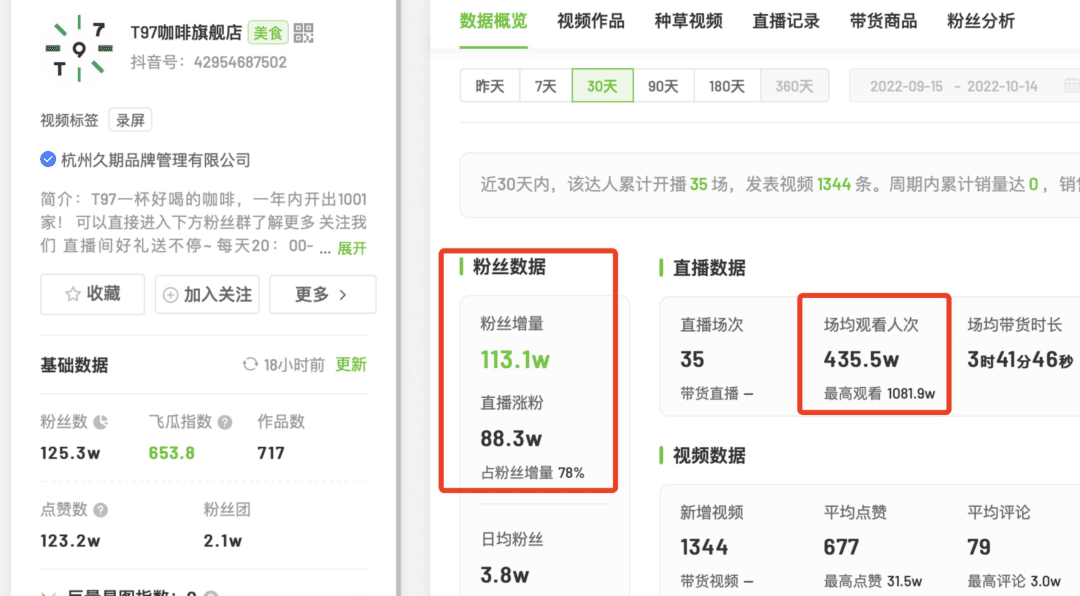Screen dimensions: 1080x596
Task: Click the 日均粉丝 value 3.8w
Action: pyautogui.click(x=505, y=575)
